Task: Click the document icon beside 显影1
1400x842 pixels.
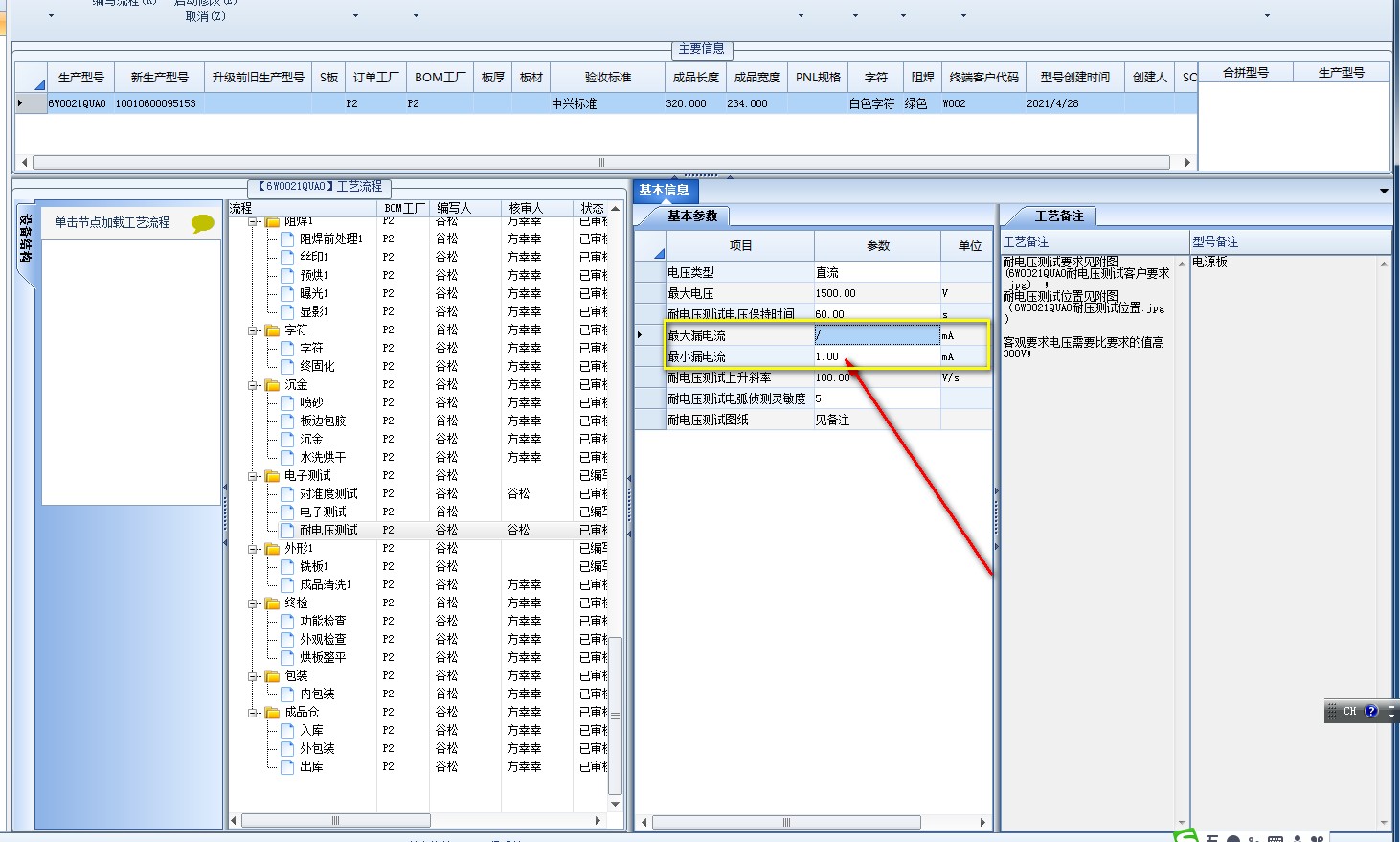Action: (287, 311)
